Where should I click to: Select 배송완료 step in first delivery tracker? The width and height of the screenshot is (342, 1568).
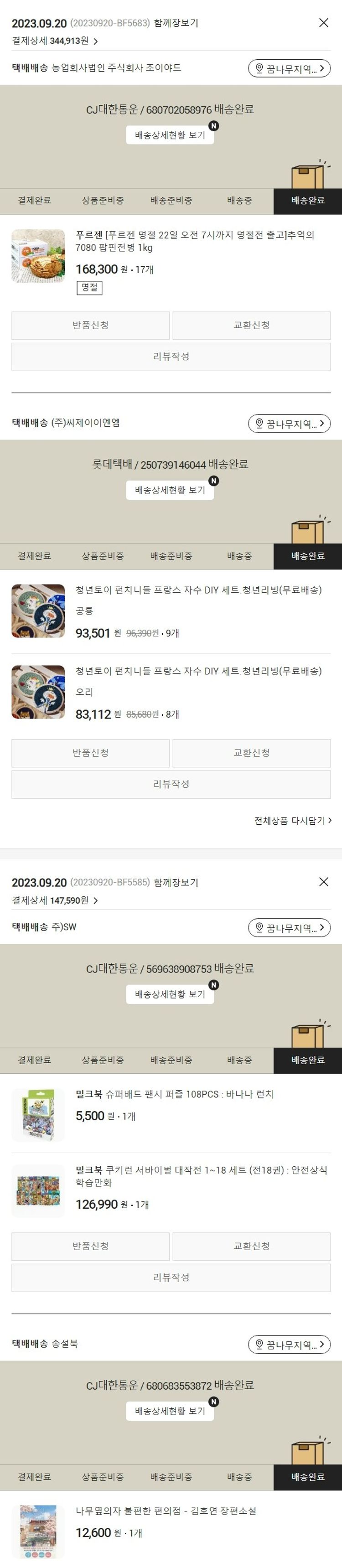pyautogui.click(x=307, y=201)
